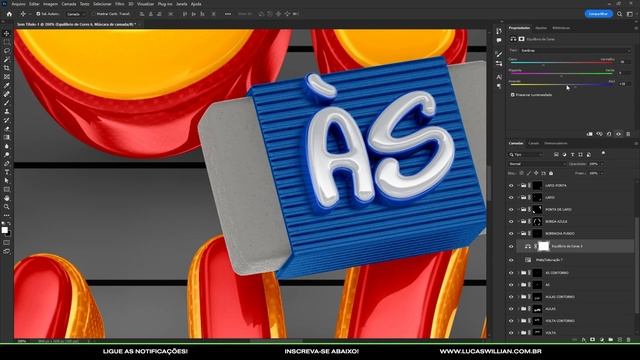Click the reset adjustment icon in Propriedades
Image resolution: width=640 pixels, height=360 pixels.
point(609,134)
